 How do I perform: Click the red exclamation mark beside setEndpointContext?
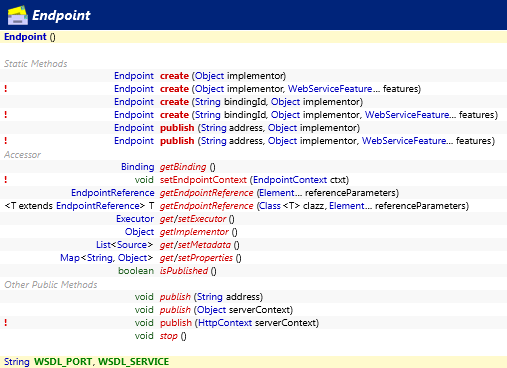point(6,180)
